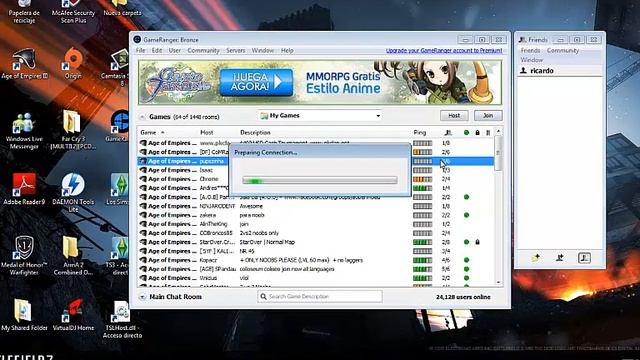This screenshot has height=360, width=640.
Task: Select the 'StarOver | Normal Map' room
Action: click(x=316, y=242)
